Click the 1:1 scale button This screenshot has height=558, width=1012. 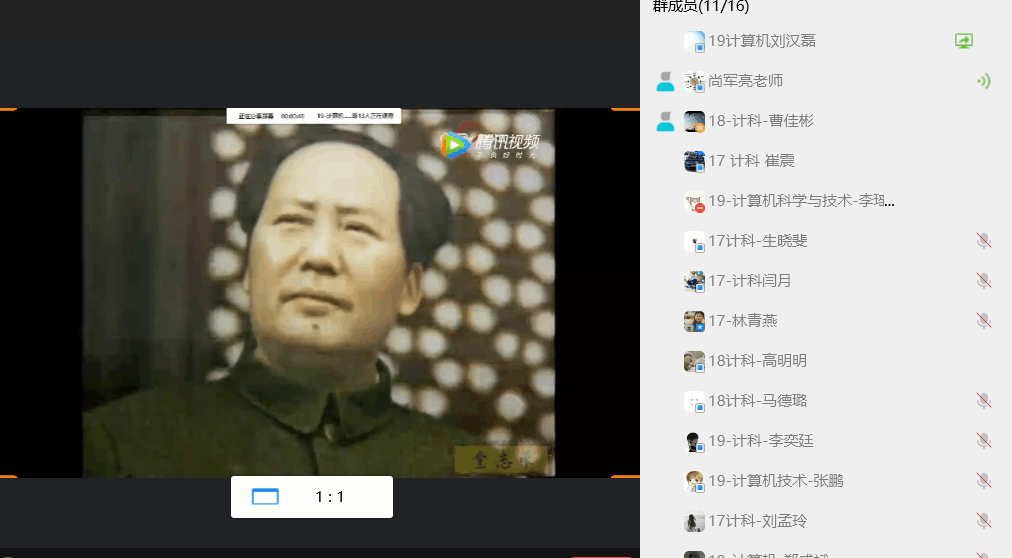pyautogui.click(x=329, y=497)
